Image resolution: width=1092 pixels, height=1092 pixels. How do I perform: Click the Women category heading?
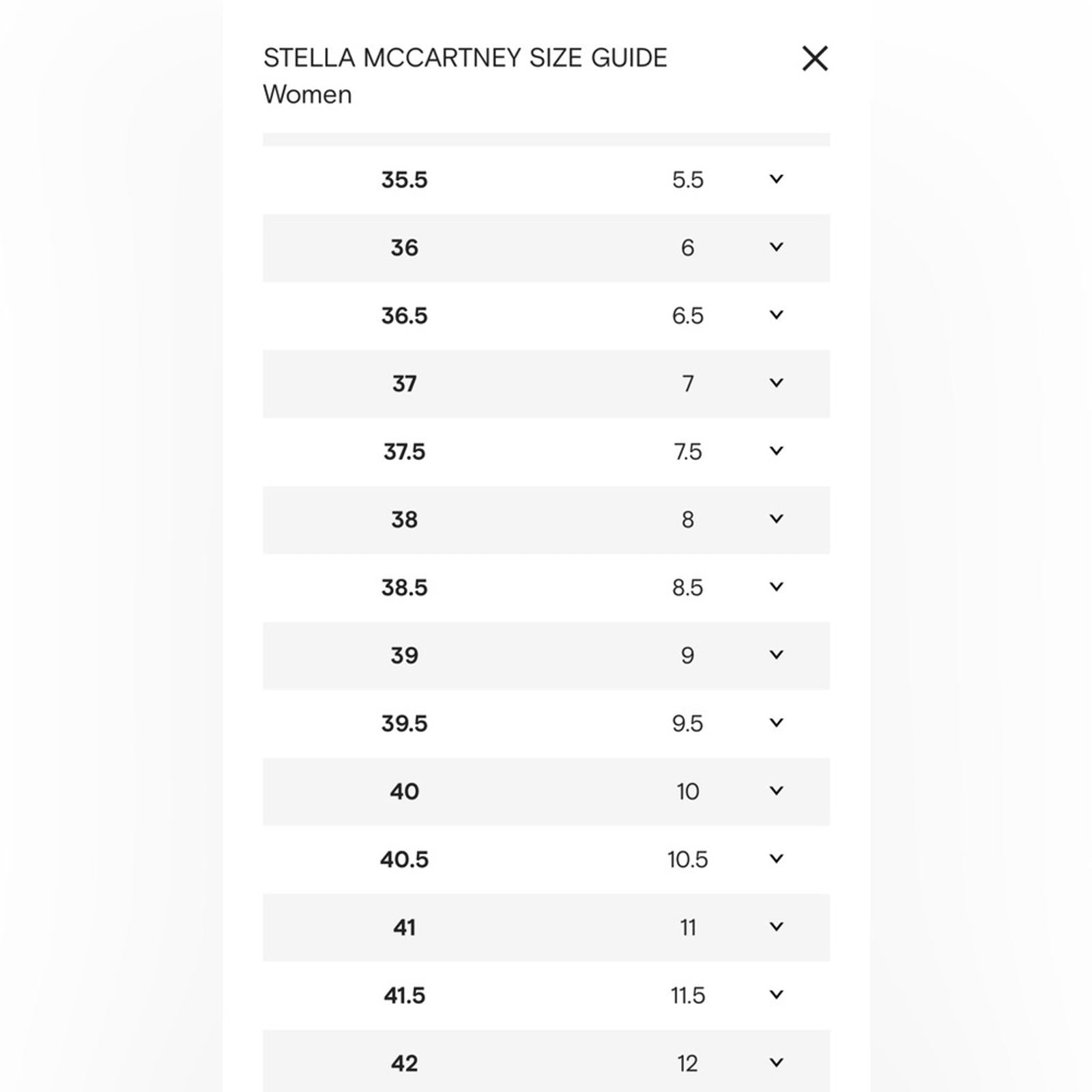point(307,94)
